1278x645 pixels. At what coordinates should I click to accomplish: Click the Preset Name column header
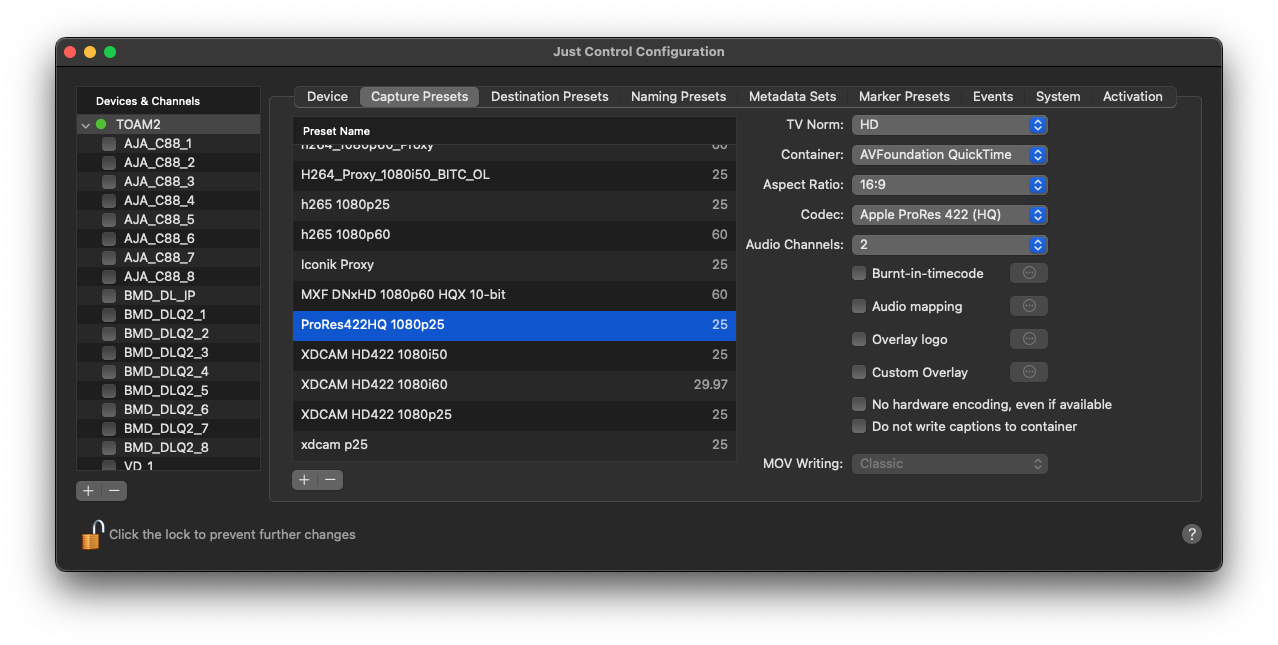[514, 131]
